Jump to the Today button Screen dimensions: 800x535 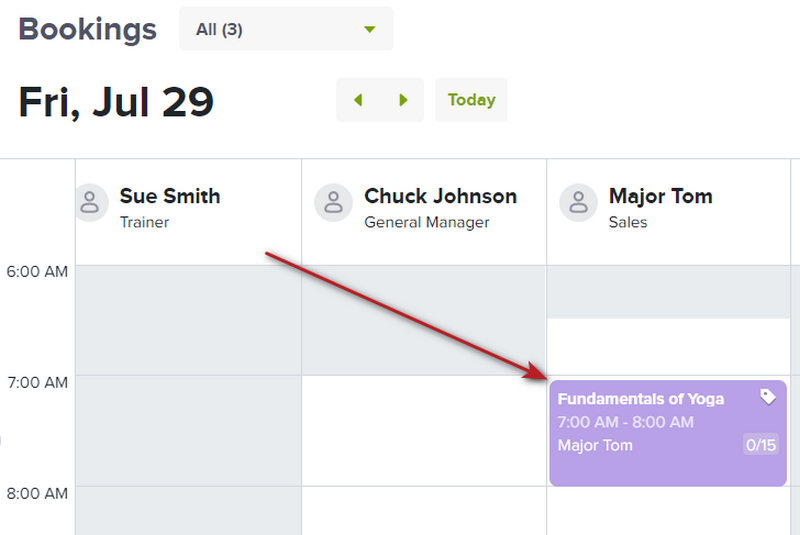click(x=471, y=100)
